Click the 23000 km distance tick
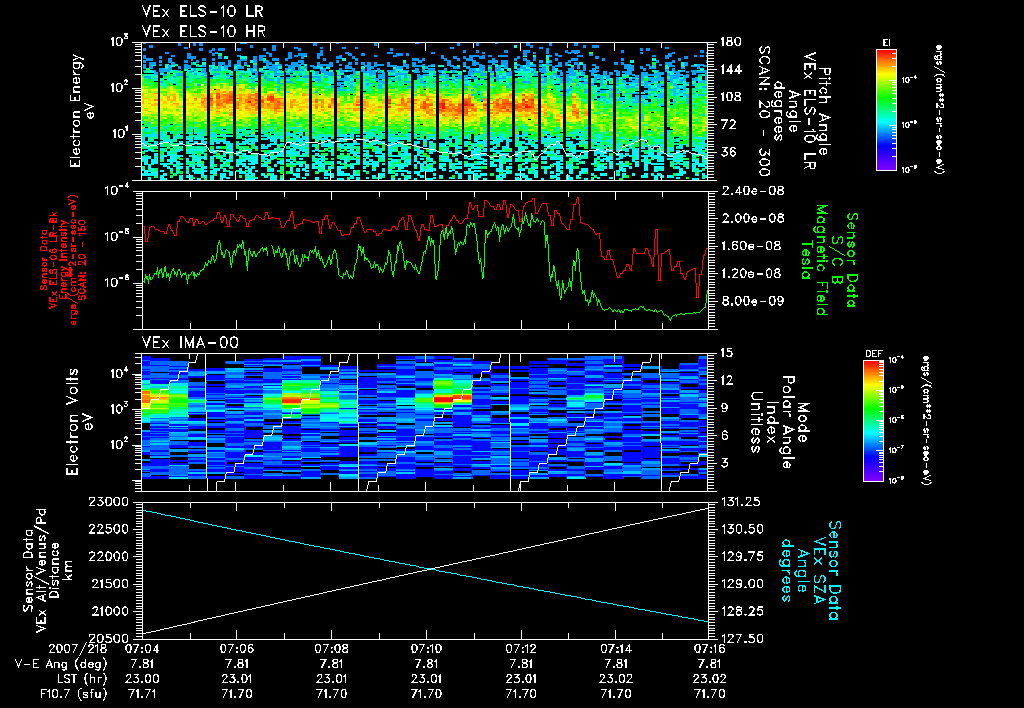Viewport: 1024px width, 708px height. (x=110, y=502)
